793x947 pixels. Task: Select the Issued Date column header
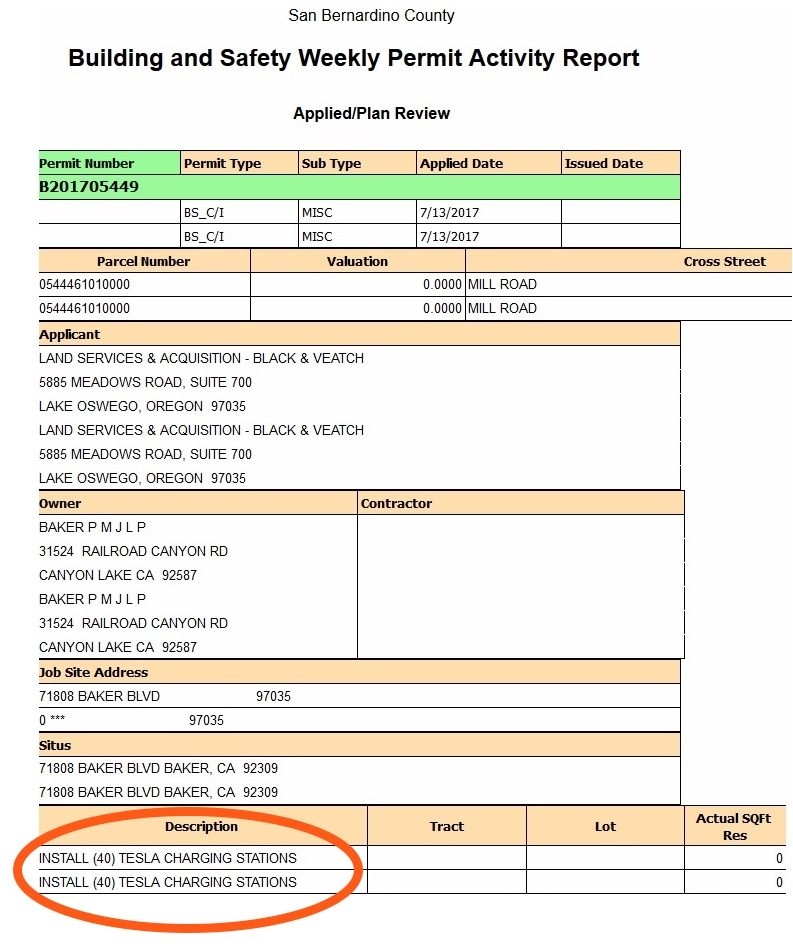point(604,163)
